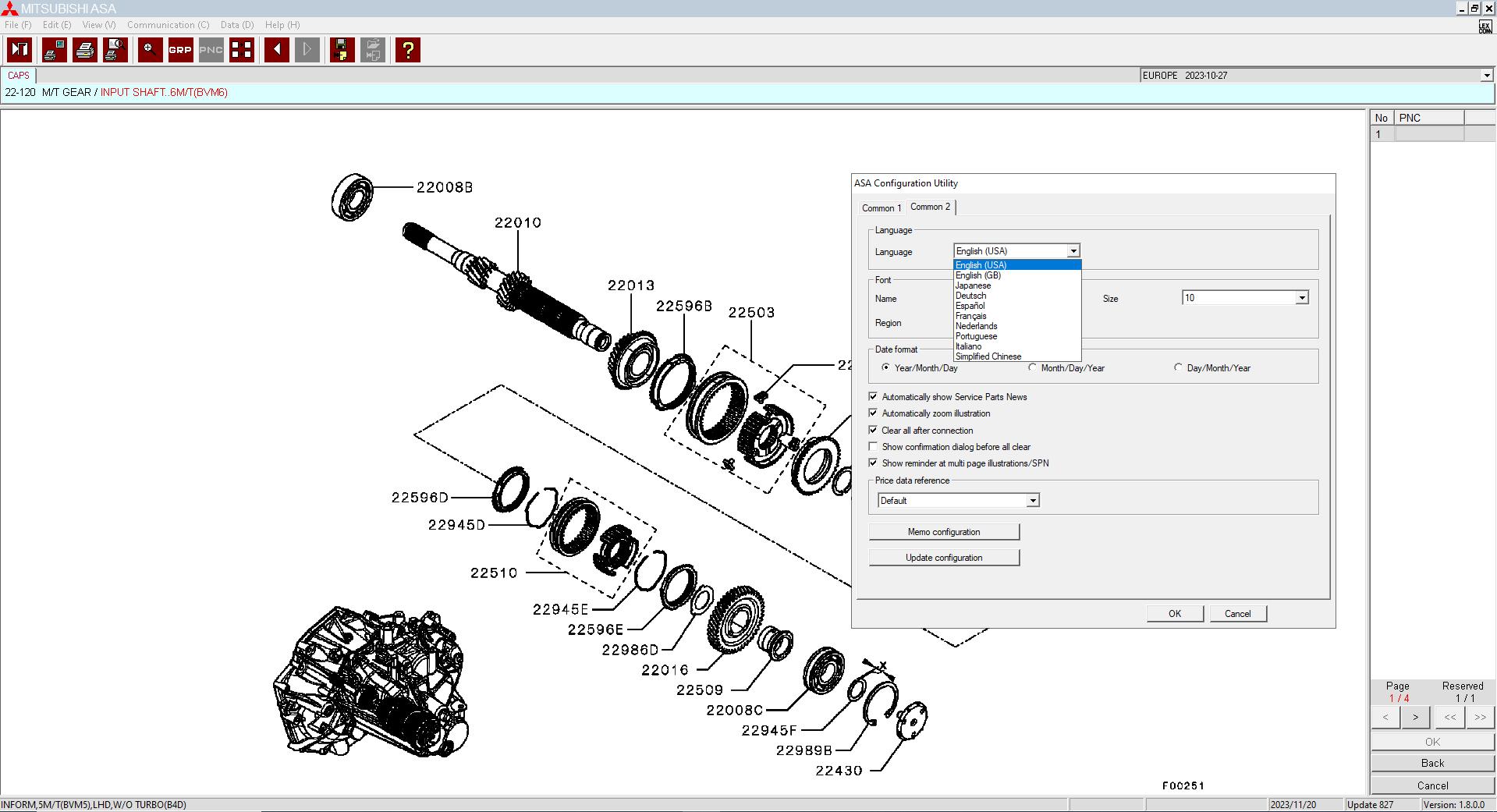Choose Español from the language list
Viewport: 1497px width, 812px height.
pyautogui.click(x=1017, y=306)
